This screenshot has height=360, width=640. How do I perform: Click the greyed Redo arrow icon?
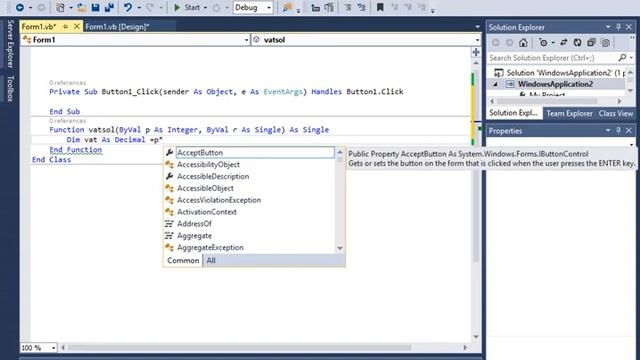coord(150,7)
